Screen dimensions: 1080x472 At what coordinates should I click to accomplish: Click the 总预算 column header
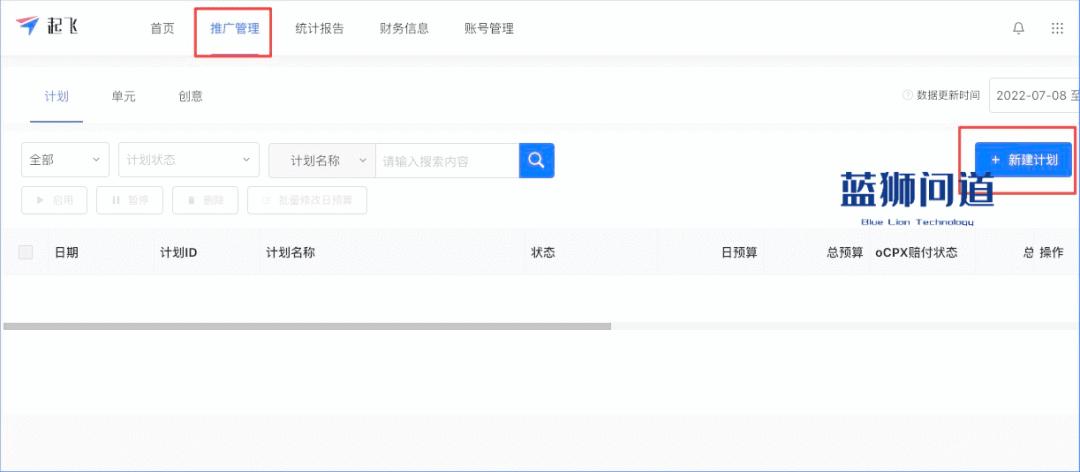[844, 253]
